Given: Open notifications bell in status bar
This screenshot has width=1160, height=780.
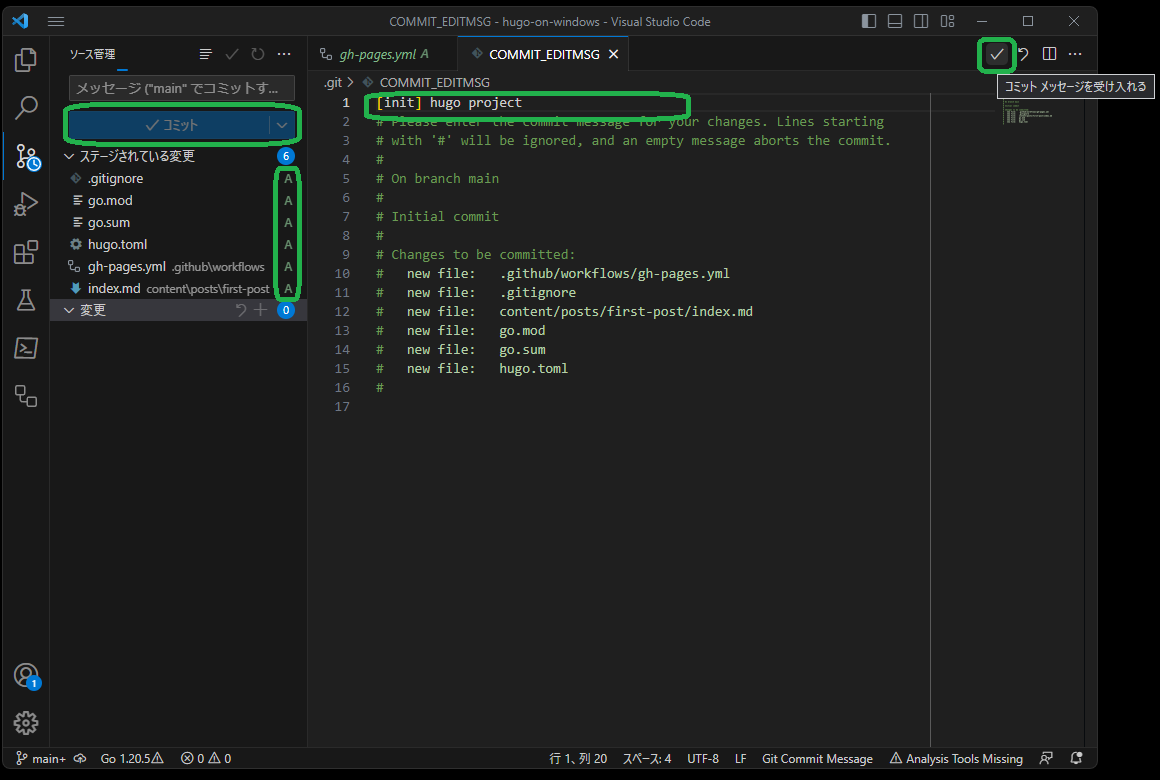Looking at the screenshot, I should (1076, 759).
